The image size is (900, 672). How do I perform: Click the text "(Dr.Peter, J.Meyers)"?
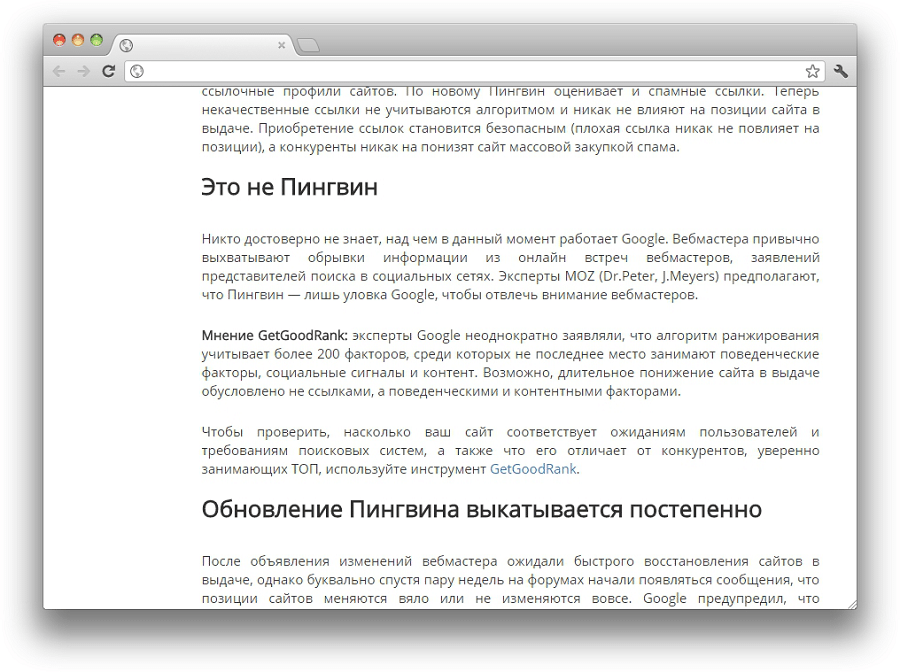659,276
